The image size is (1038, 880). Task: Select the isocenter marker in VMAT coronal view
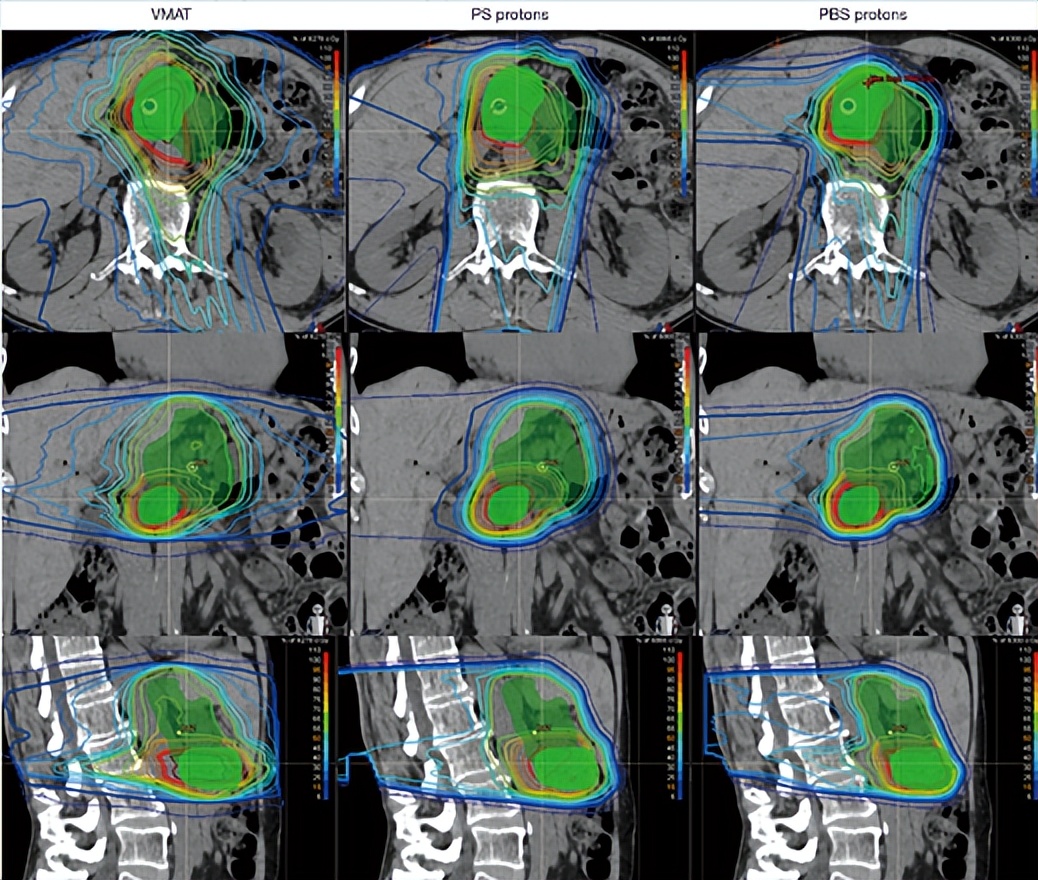pos(193,466)
